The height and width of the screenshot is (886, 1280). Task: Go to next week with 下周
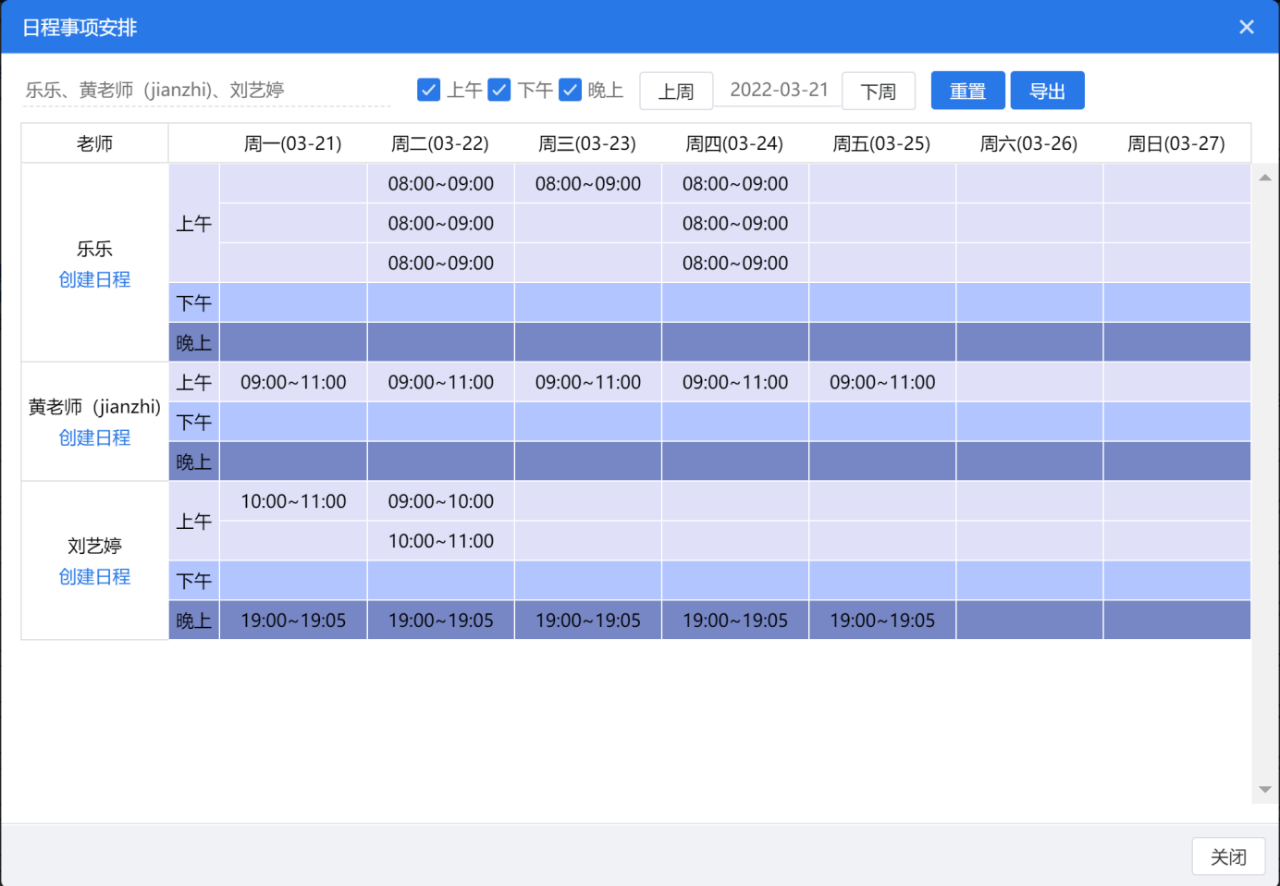pos(878,91)
